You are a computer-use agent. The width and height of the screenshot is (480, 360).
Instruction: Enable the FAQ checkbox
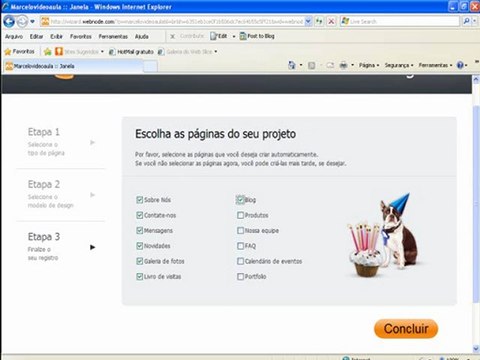click(240, 246)
